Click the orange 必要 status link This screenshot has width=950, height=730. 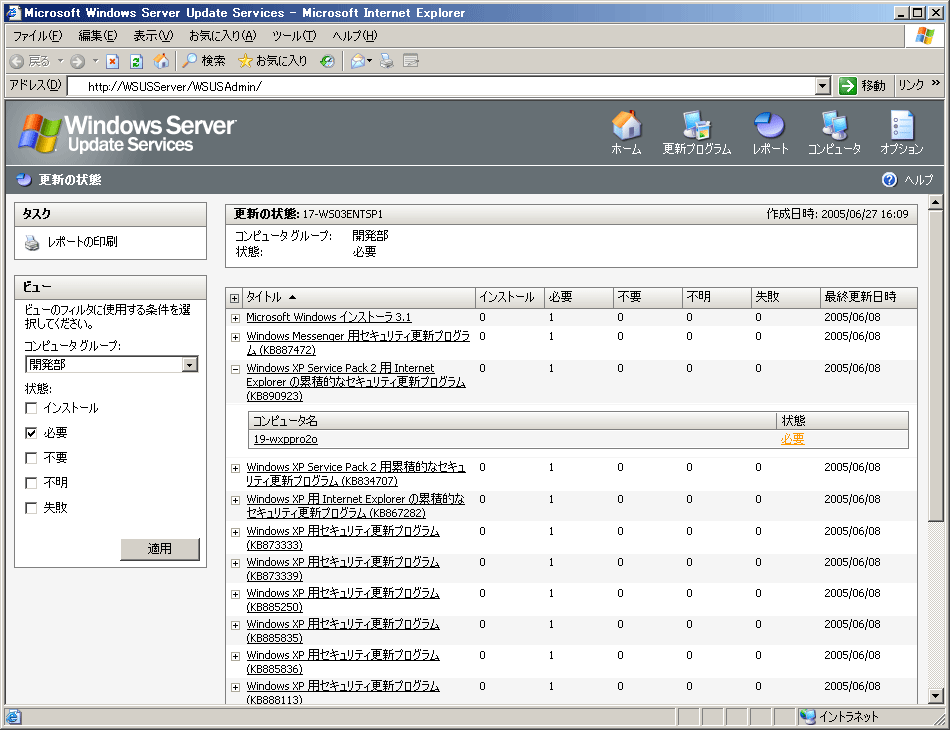coord(792,439)
